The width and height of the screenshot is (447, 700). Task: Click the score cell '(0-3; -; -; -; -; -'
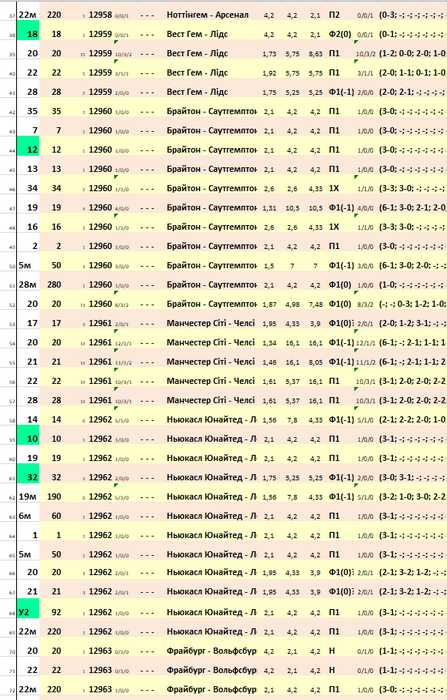pyautogui.click(x=412, y=15)
